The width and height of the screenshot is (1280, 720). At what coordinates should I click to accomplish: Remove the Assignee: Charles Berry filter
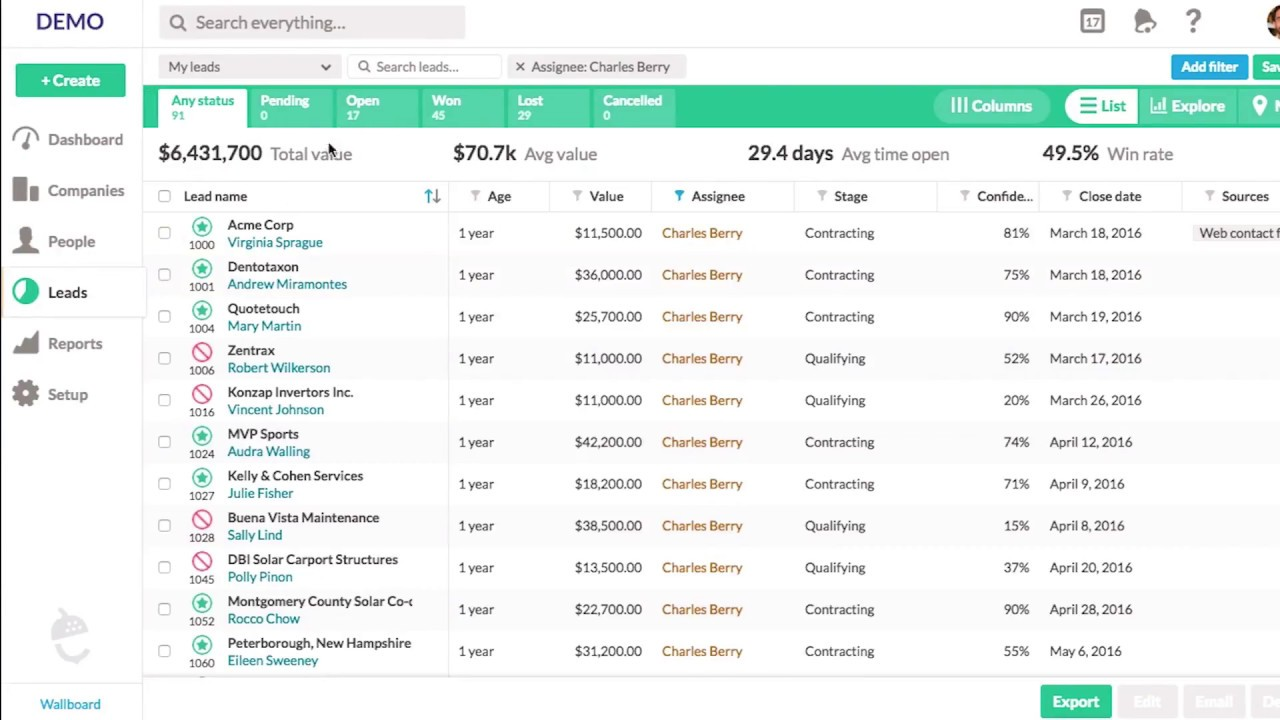pyautogui.click(x=520, y=67)
